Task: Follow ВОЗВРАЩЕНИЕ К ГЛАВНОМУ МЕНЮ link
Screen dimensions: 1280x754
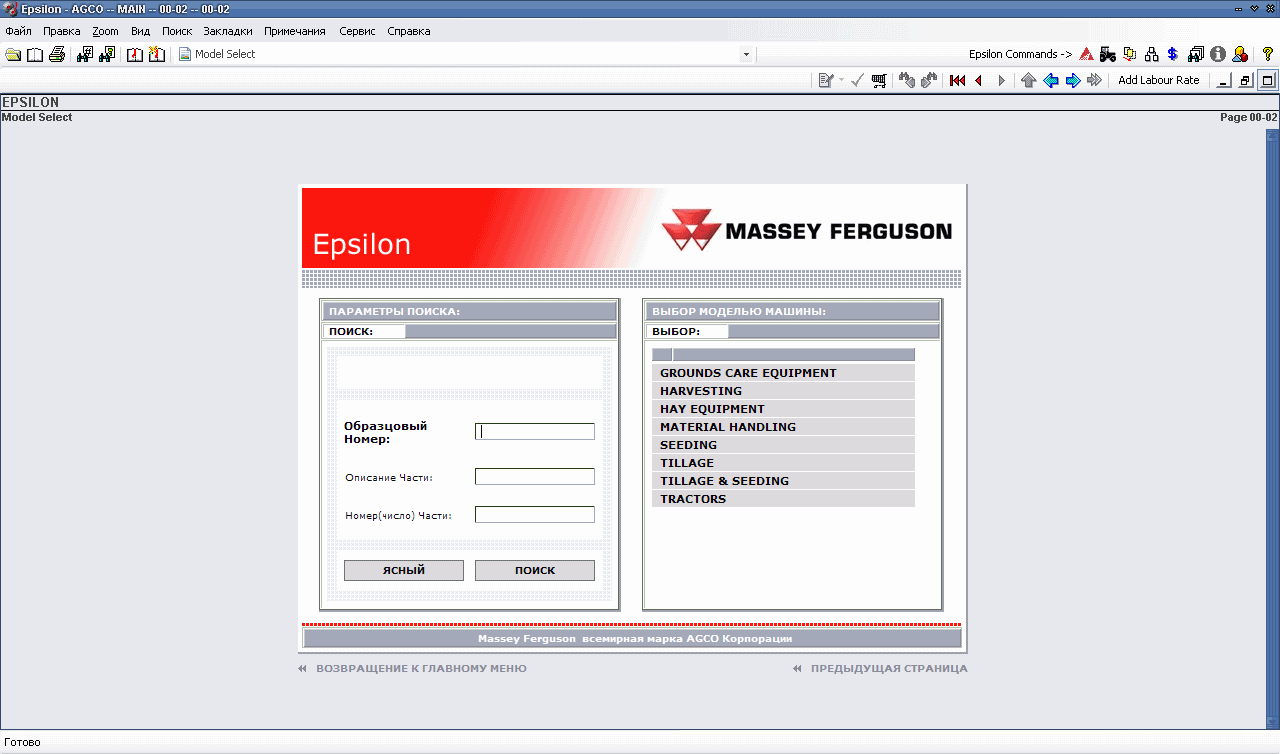Action: (x=421, y=668)
